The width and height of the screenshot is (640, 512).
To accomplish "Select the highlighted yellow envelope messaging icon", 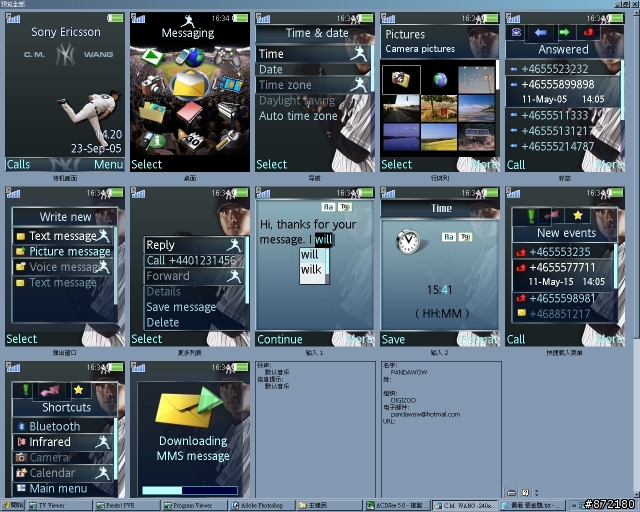I will point(189,84).
